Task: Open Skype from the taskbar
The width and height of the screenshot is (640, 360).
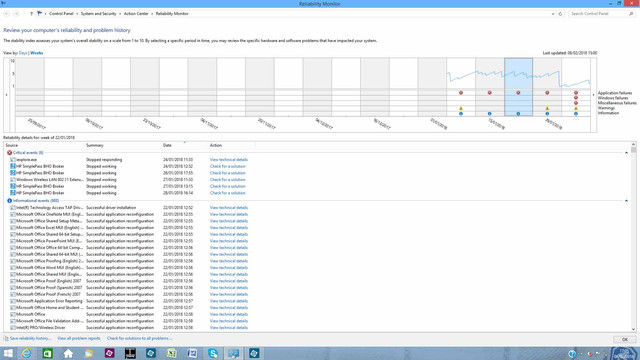Action: point(213,353)
